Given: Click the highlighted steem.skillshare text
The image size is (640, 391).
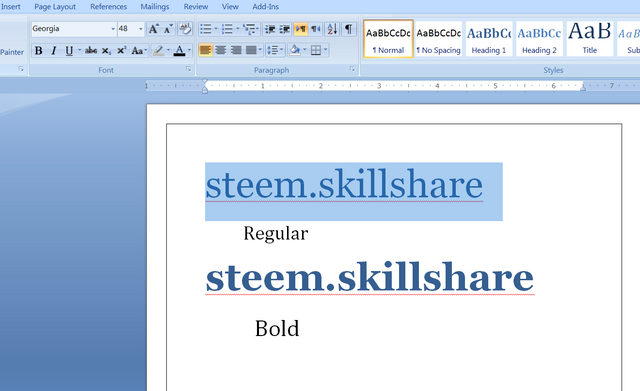Looking at the screenshot, I should [344, 184].
